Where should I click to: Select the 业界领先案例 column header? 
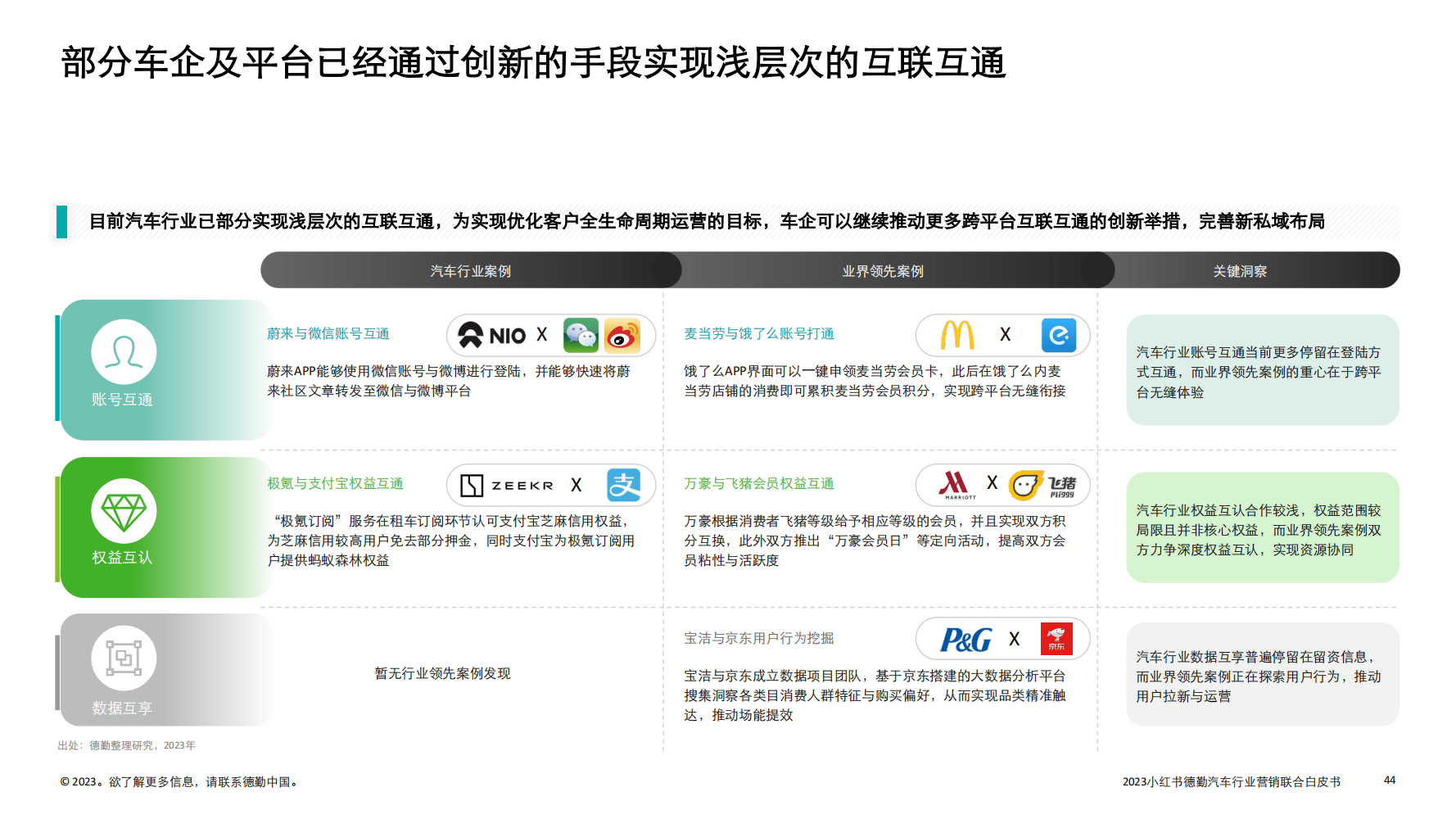pos(883,270)
